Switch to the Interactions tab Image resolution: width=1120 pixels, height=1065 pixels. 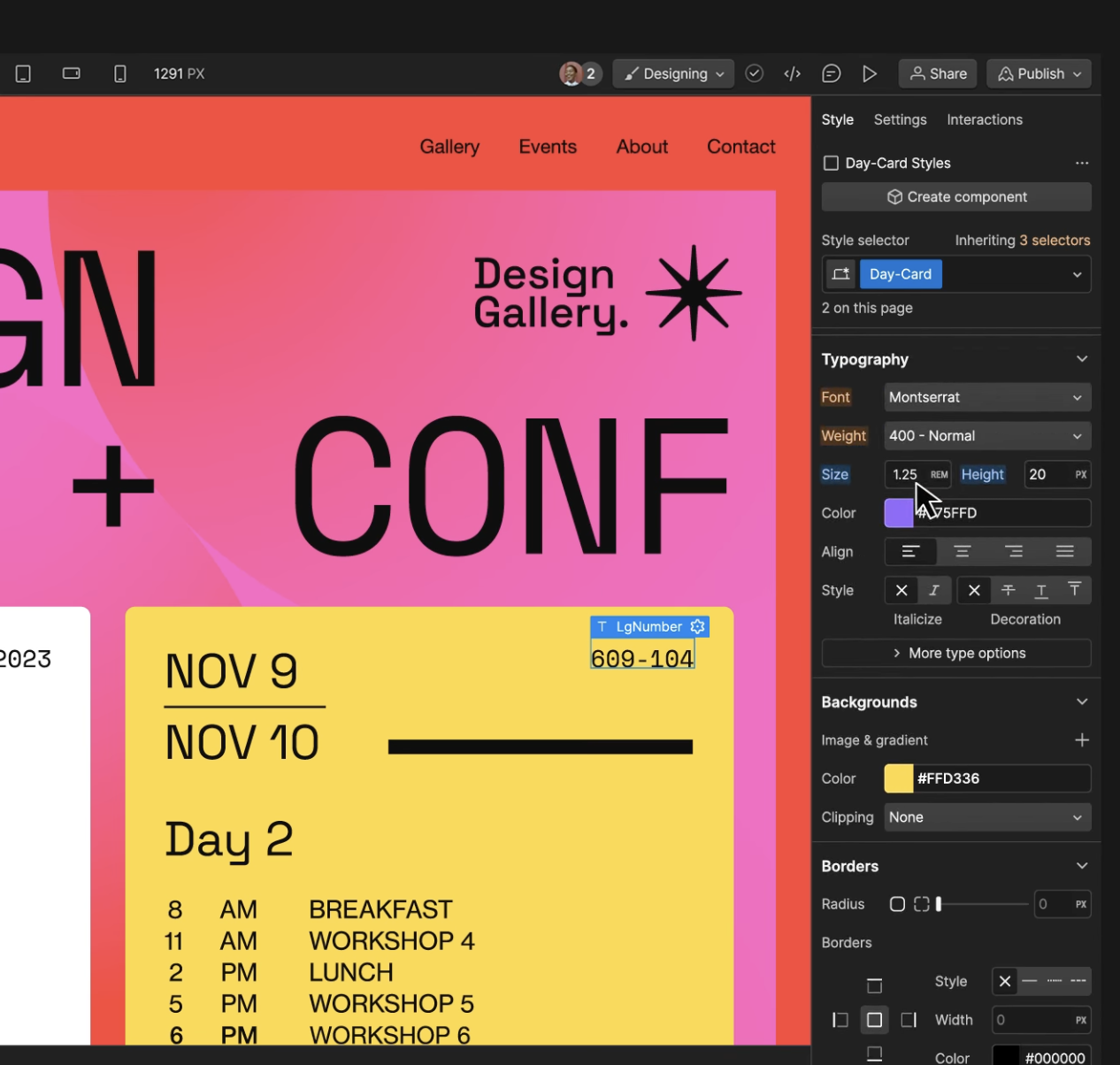click(984, 119)
